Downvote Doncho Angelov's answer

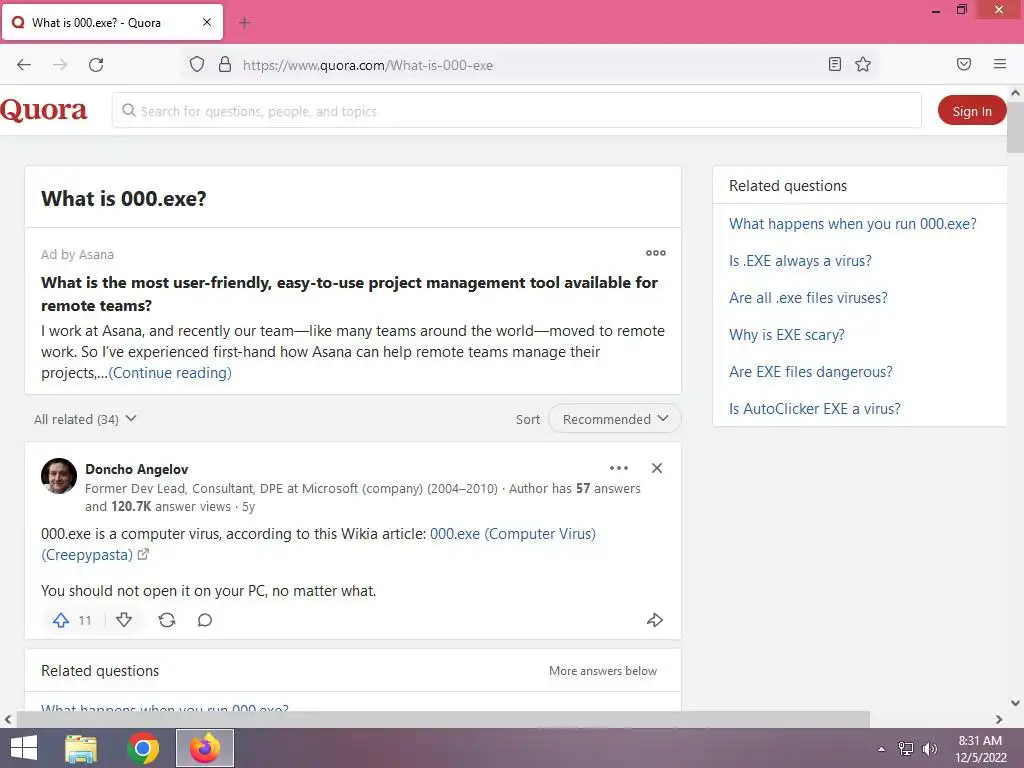tap(124, 620)
